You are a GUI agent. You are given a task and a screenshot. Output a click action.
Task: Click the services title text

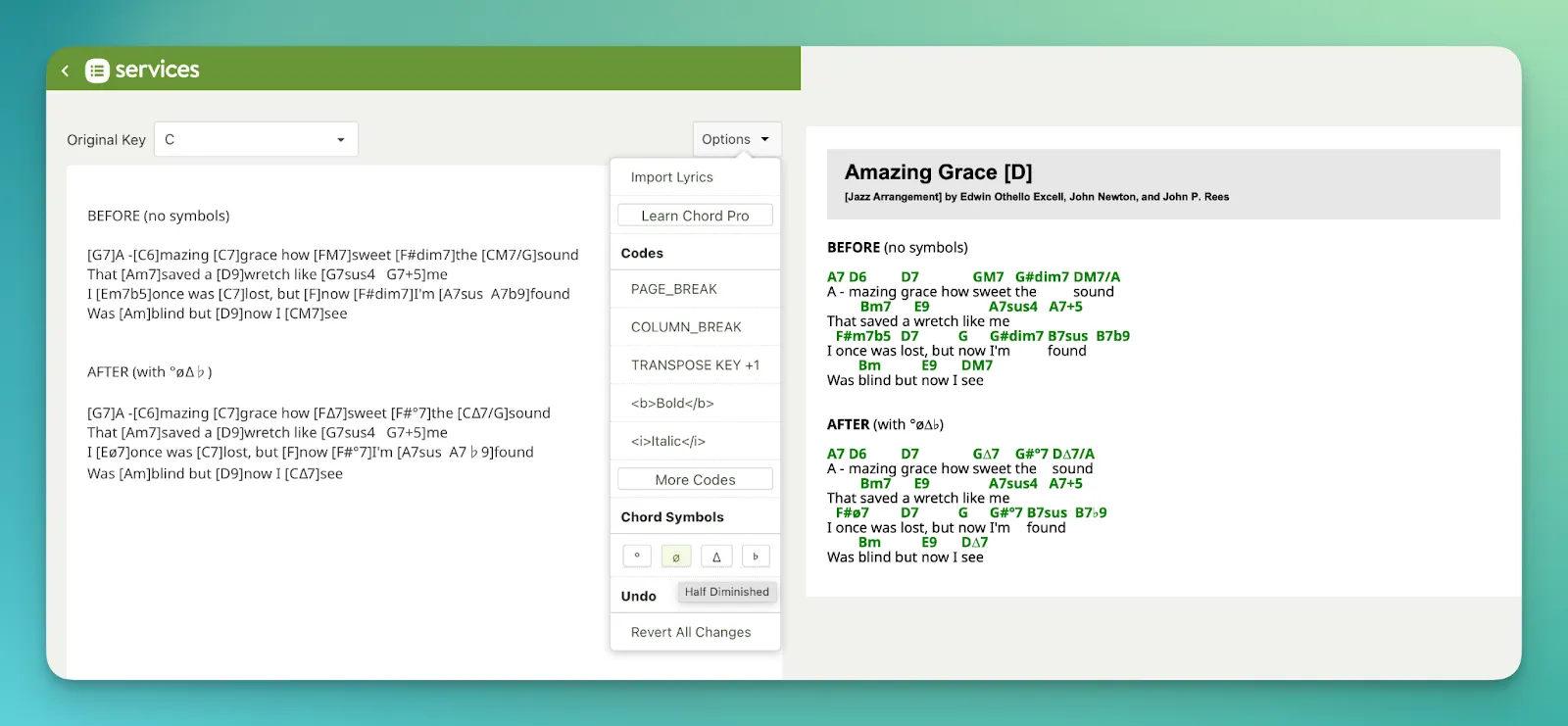[x=157, y=71]
